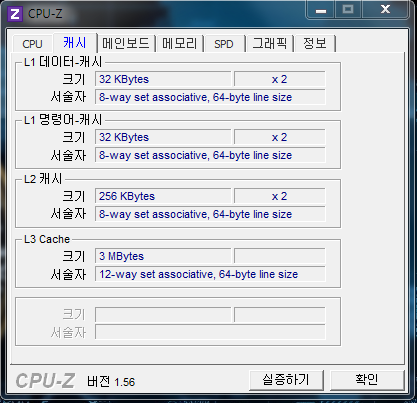
Task: Click the CPU-Z title bar text
Action: 45,14
